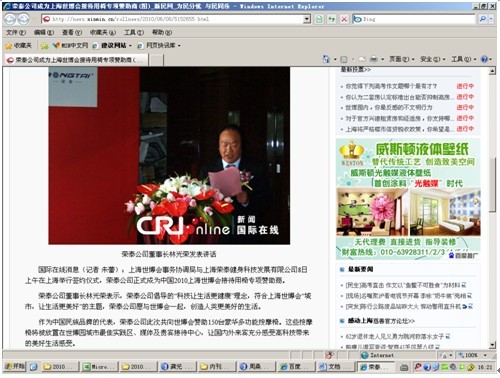Click the red Stop loading icon

[344, 19]
